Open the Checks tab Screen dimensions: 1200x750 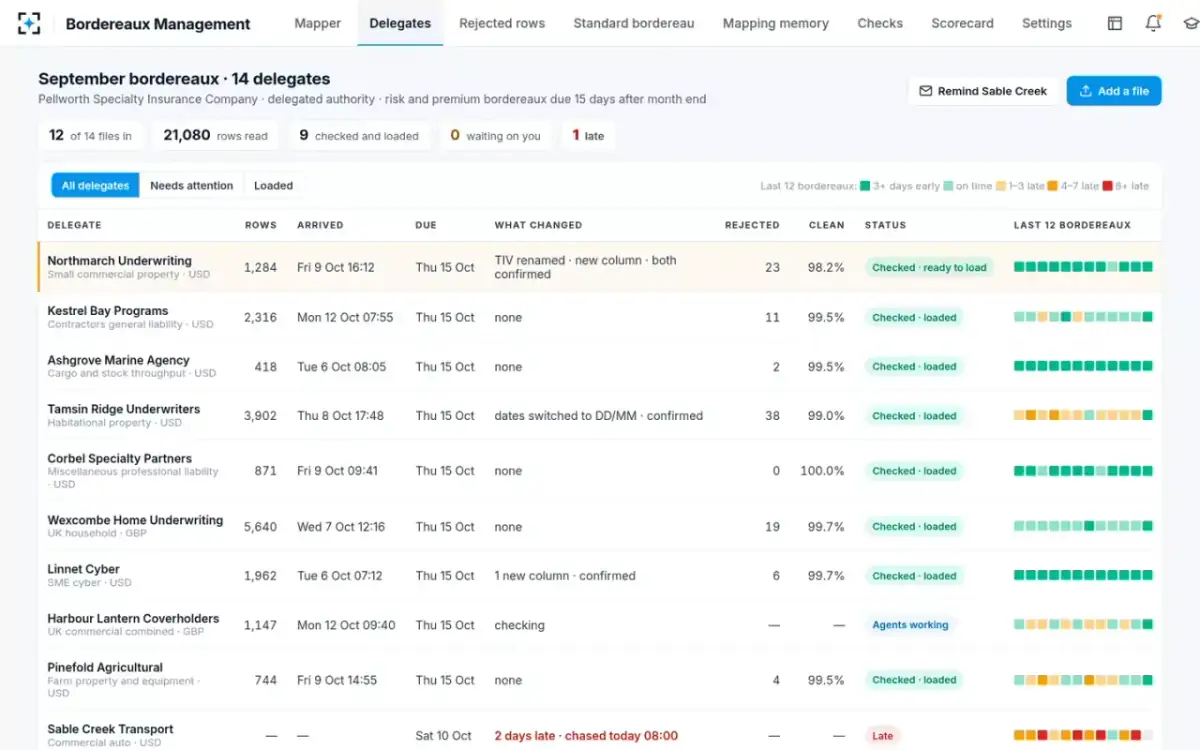[x=880, y=23]
